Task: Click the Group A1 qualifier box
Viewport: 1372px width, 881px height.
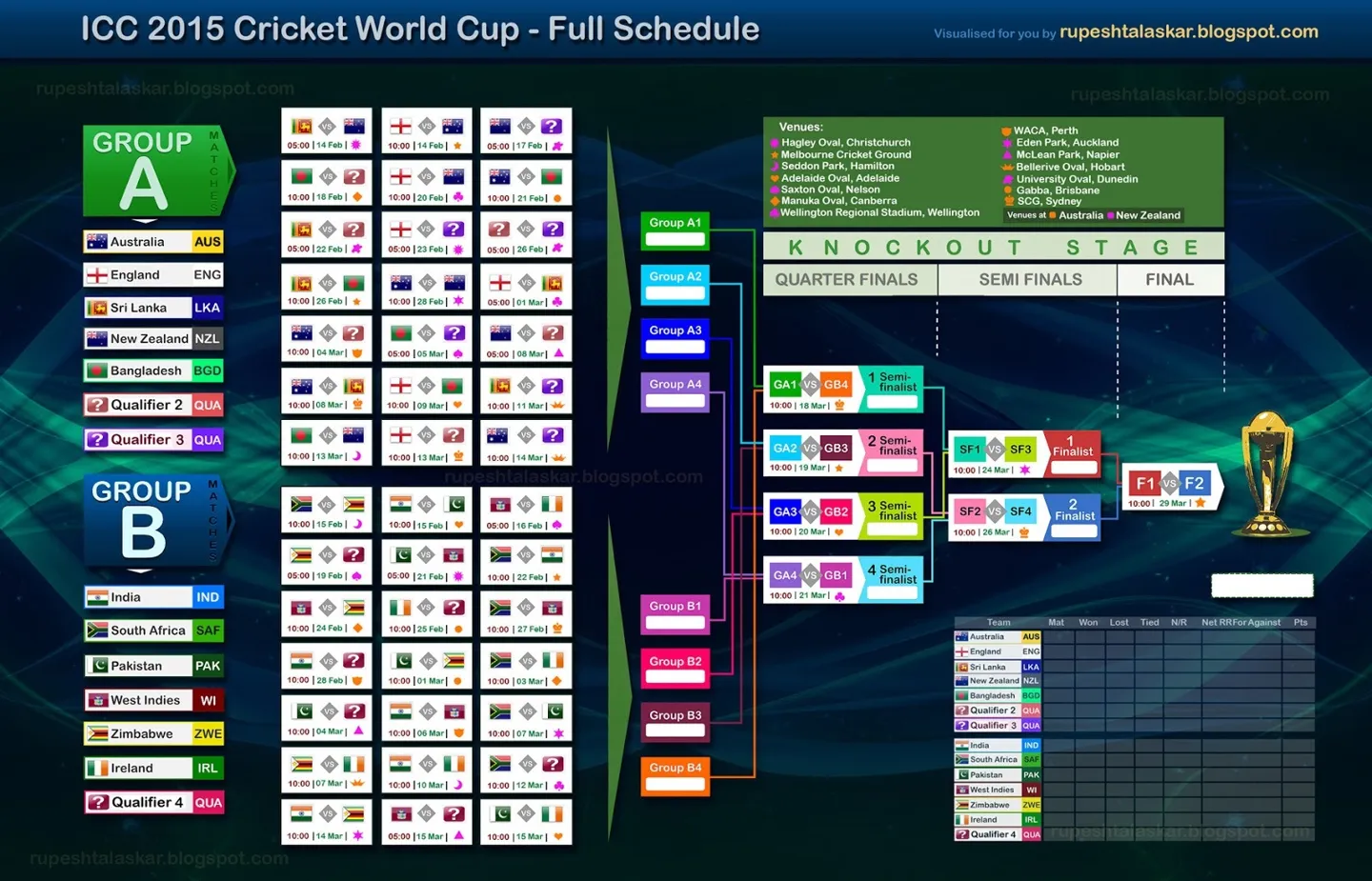Action: click(x=675, y=230)
